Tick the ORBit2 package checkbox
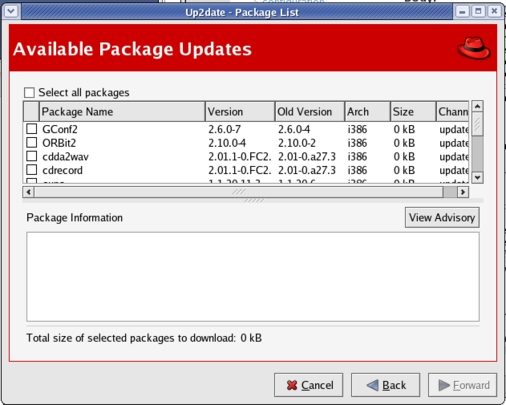 pyautogui.click(x=32, y=142)
